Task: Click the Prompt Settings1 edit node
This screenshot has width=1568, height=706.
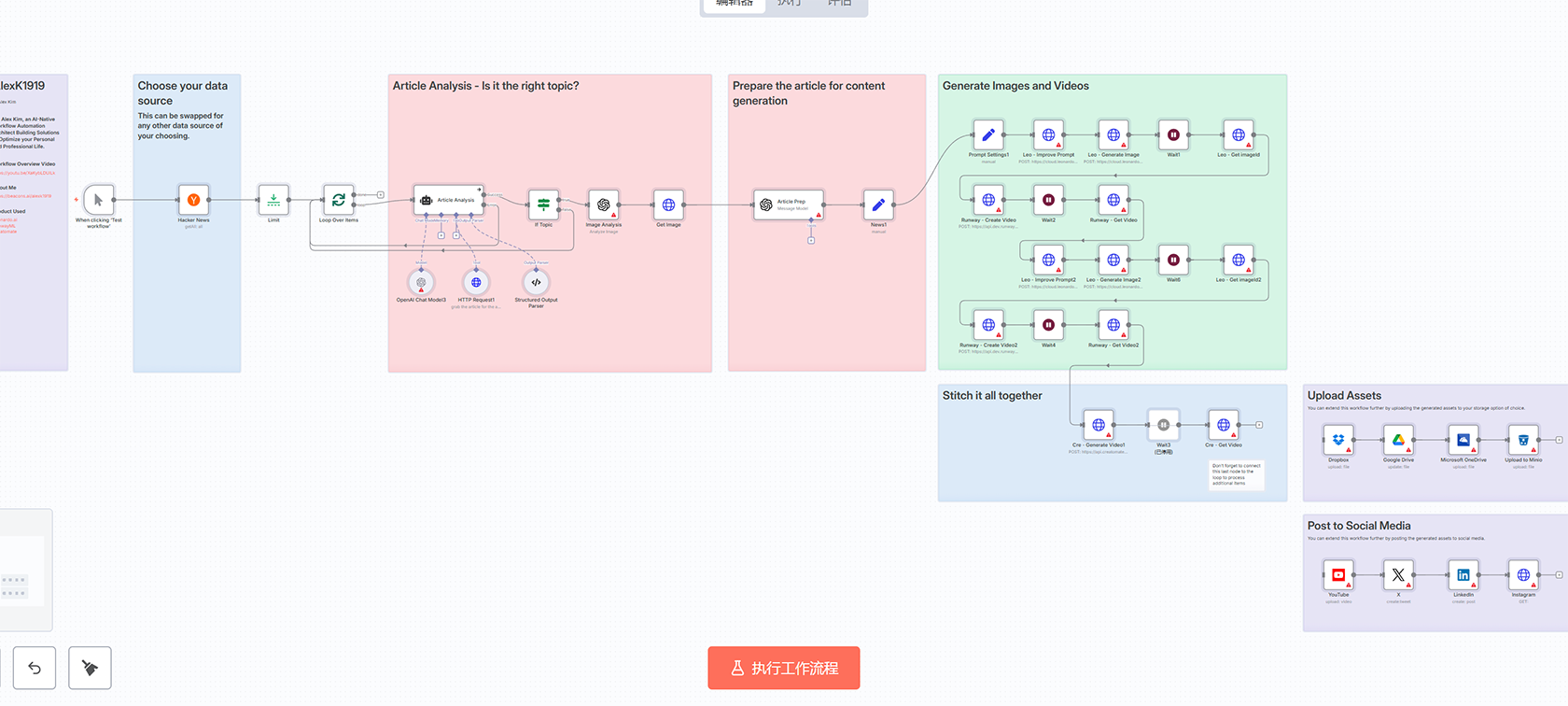Action: [x=988, y=135]
